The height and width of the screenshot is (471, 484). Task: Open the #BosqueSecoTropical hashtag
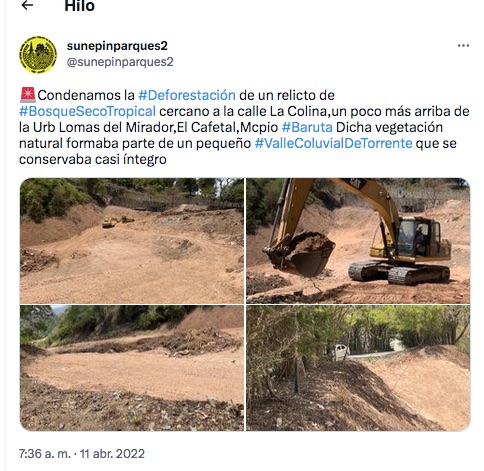87,111
